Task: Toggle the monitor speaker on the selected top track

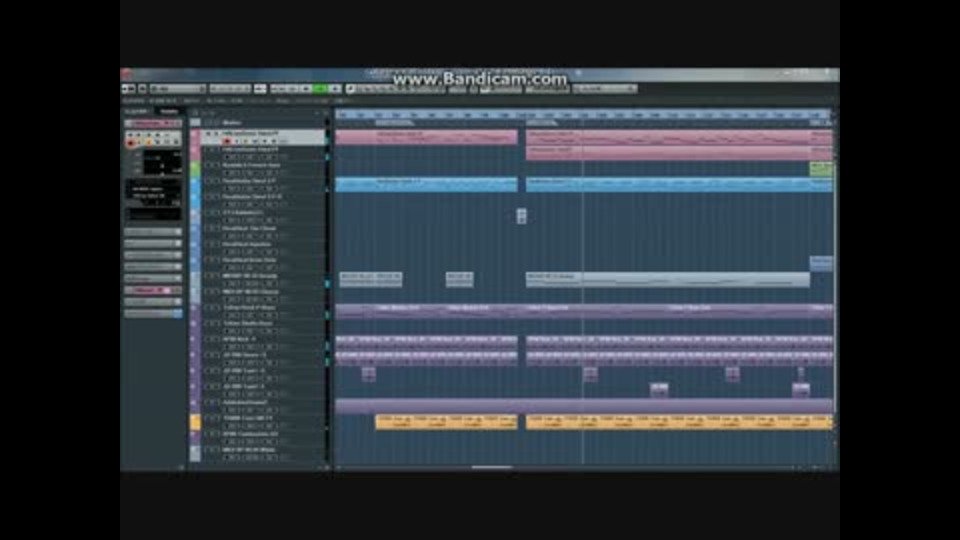Action: tap(236, 141)
